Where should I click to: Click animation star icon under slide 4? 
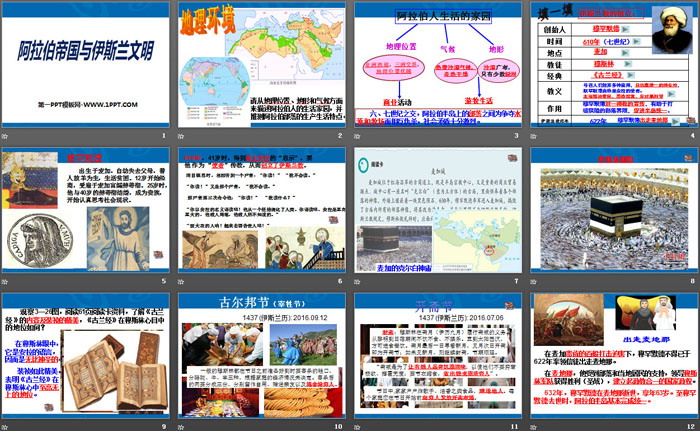533,136
